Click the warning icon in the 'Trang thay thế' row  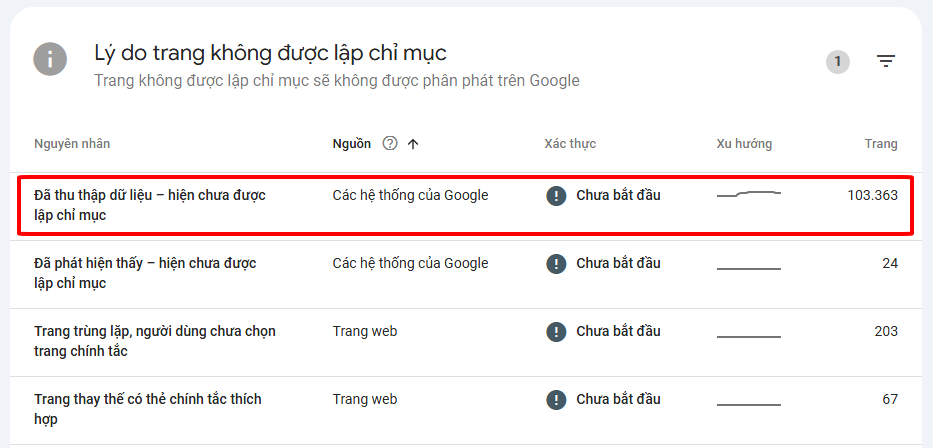pyautogui.click(x=556, y=400)
